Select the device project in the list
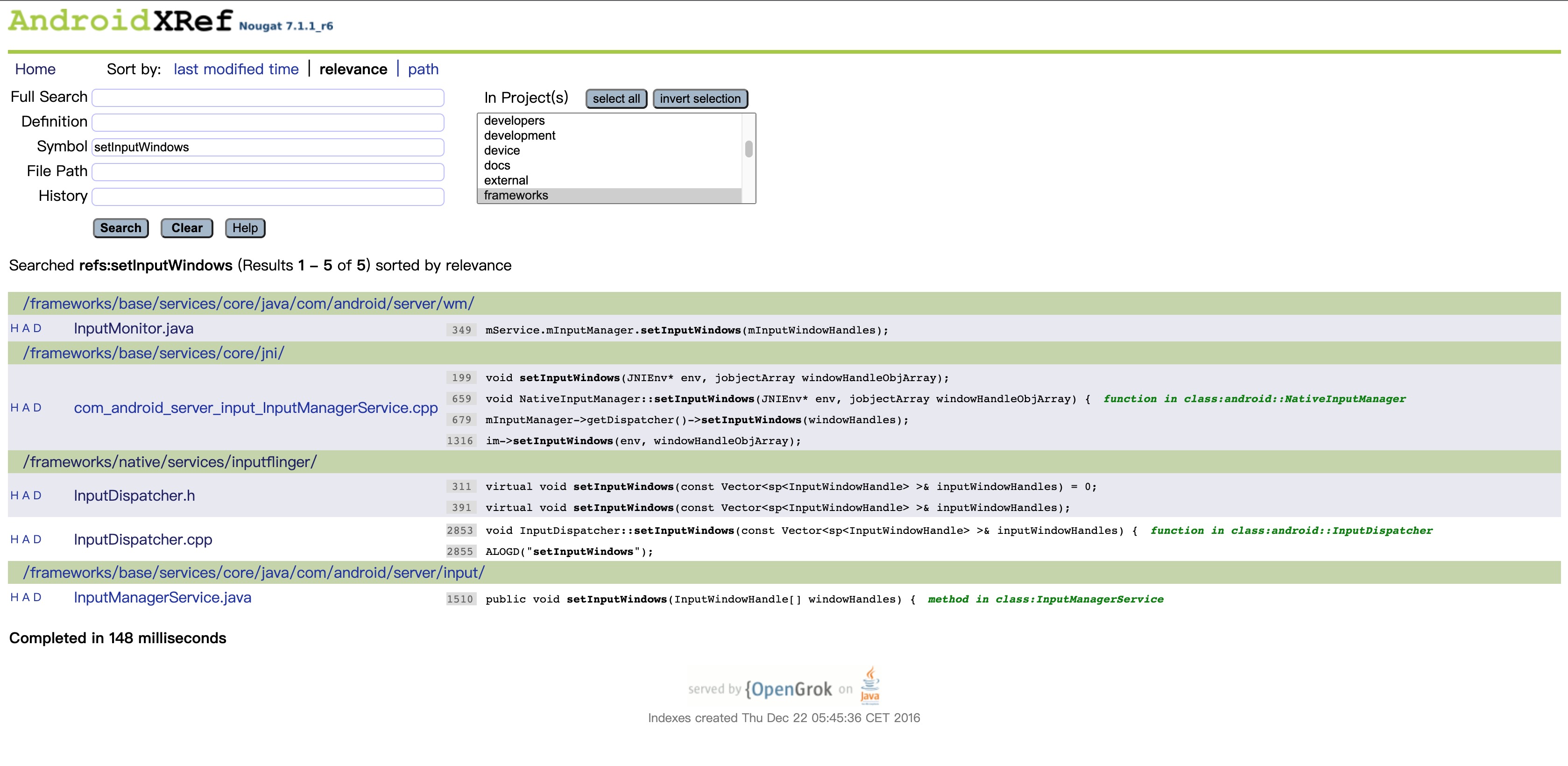The image size is (1568, 766). [503, 150]
